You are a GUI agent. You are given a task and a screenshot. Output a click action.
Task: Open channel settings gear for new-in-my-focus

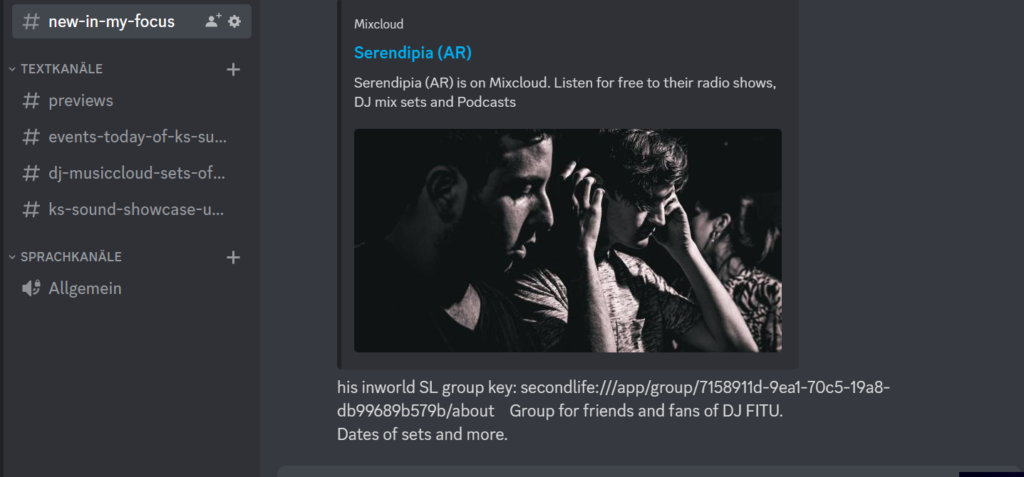(234, 22)
